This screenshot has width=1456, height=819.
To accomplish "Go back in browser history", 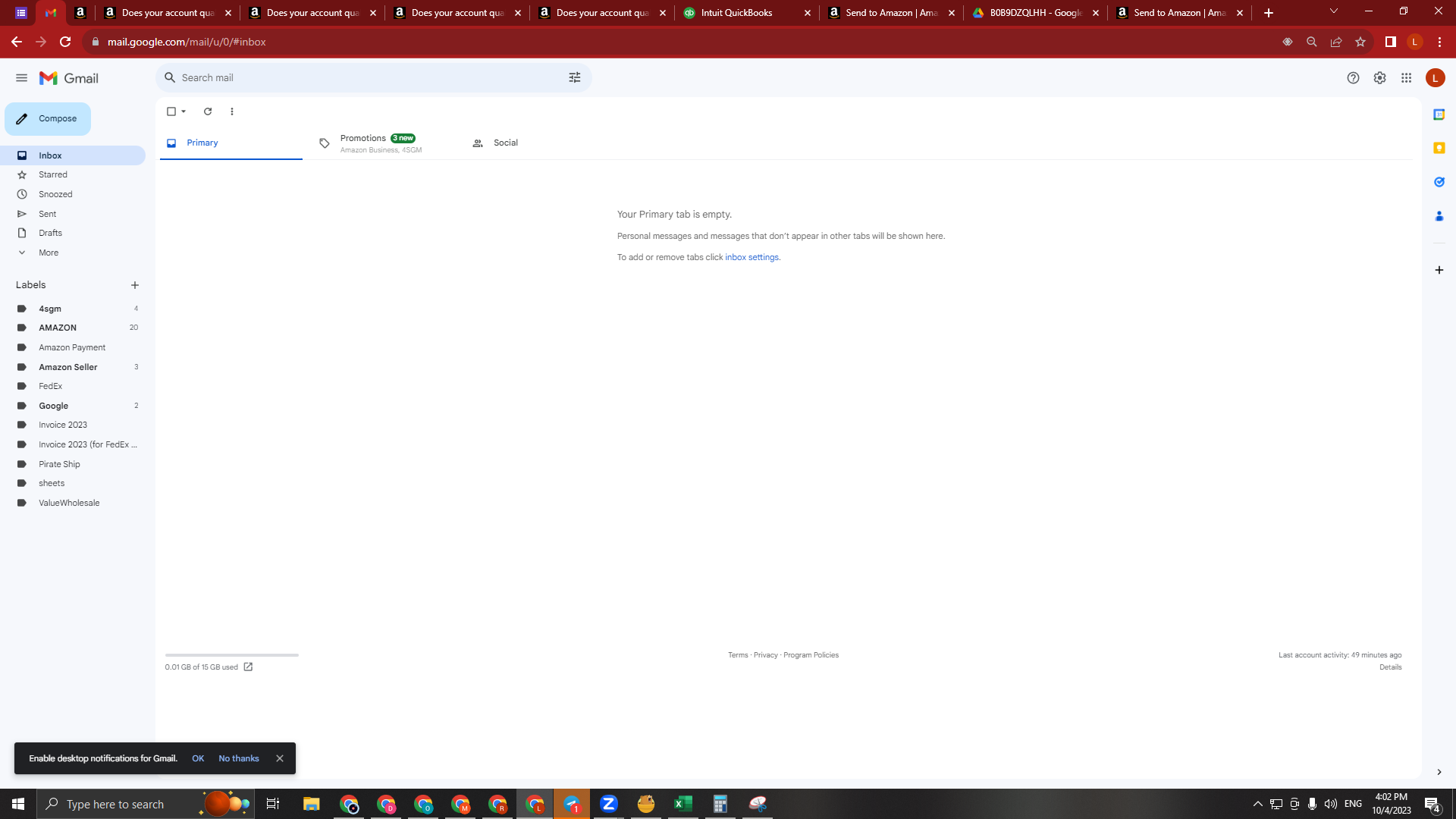I will pos(17,42).
